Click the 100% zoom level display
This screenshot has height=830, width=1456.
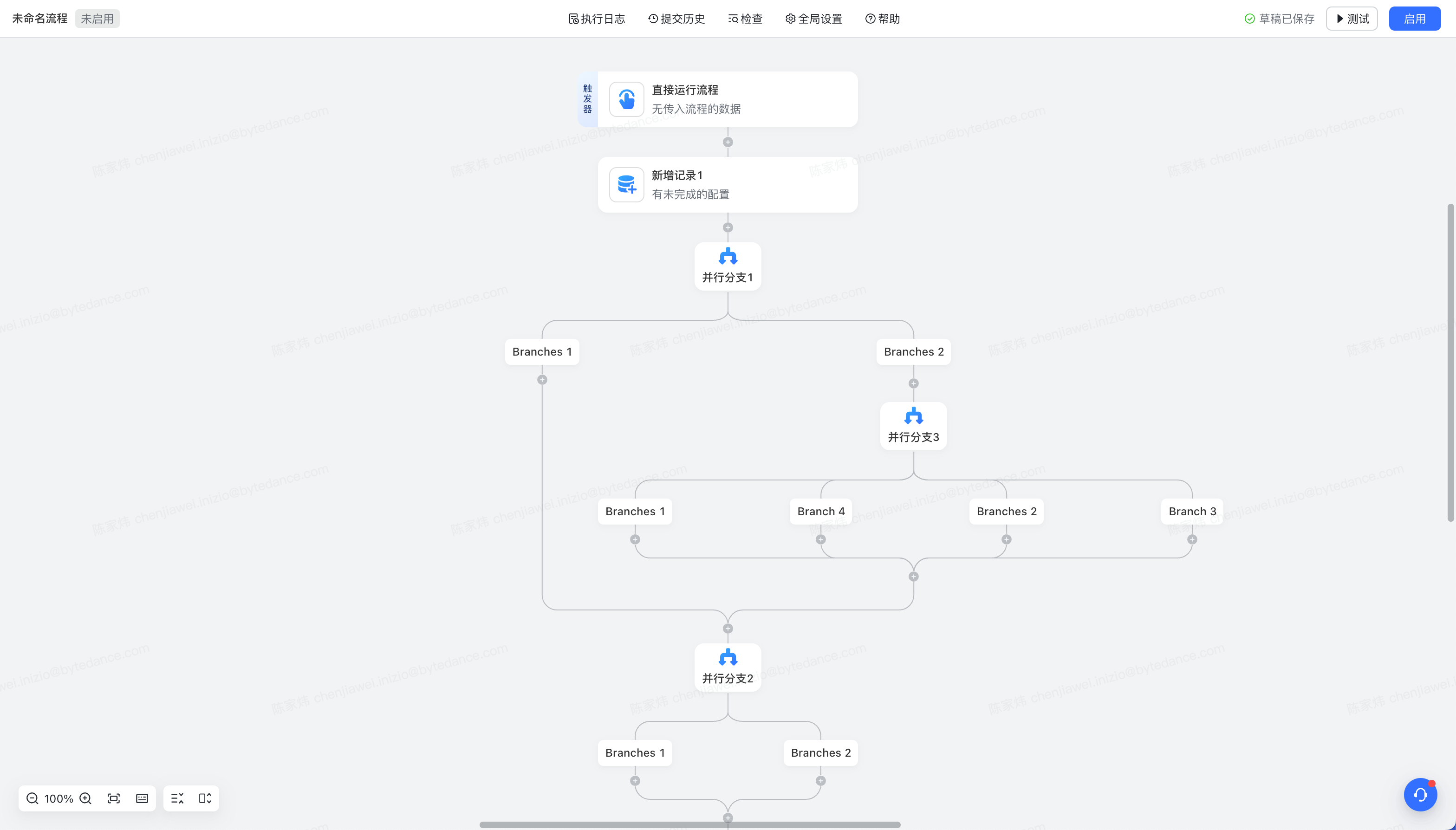tap(58, 798)
